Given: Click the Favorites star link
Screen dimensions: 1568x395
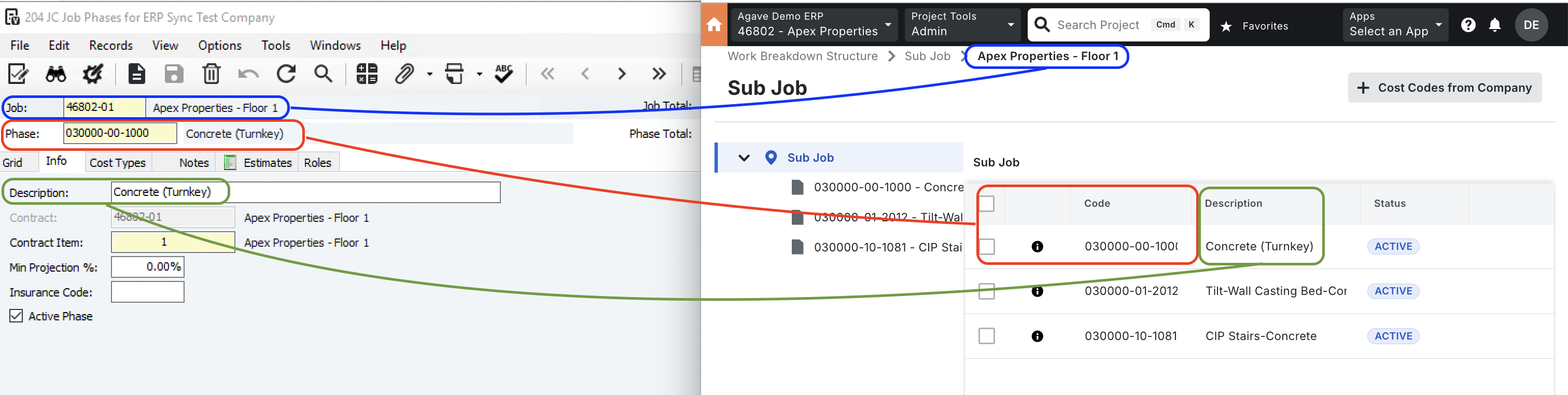Looking at the screenshot, I should pos(1254,25).
